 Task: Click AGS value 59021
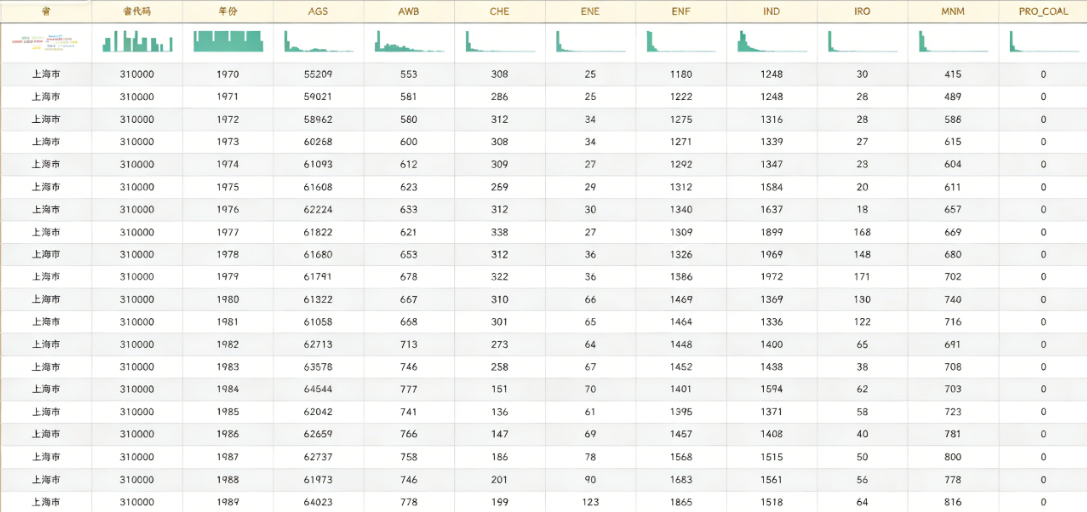coord(318,97)
